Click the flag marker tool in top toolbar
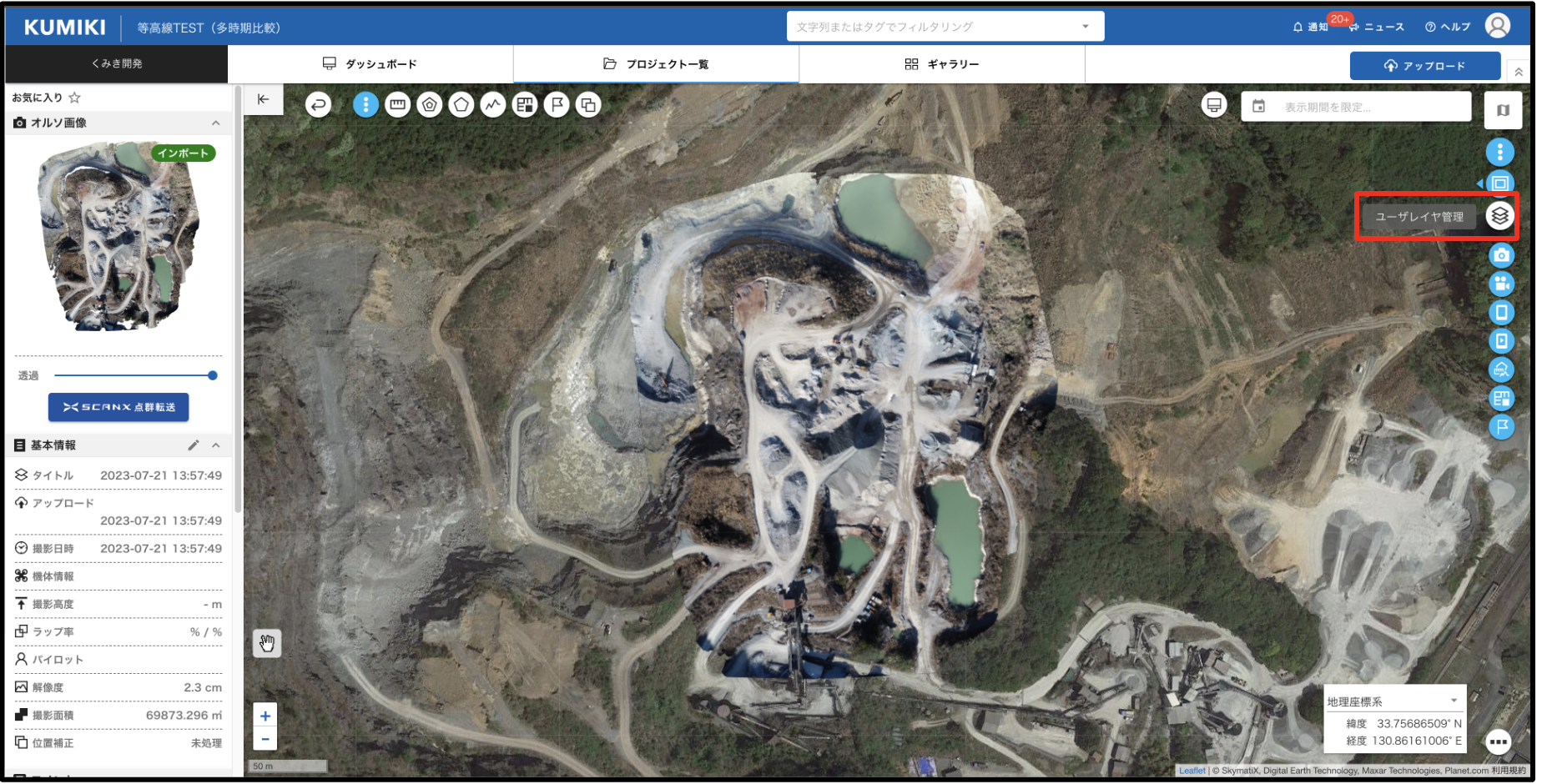Image resolution: width=1542 pixels, height=784 pixels. coord(557,105)
